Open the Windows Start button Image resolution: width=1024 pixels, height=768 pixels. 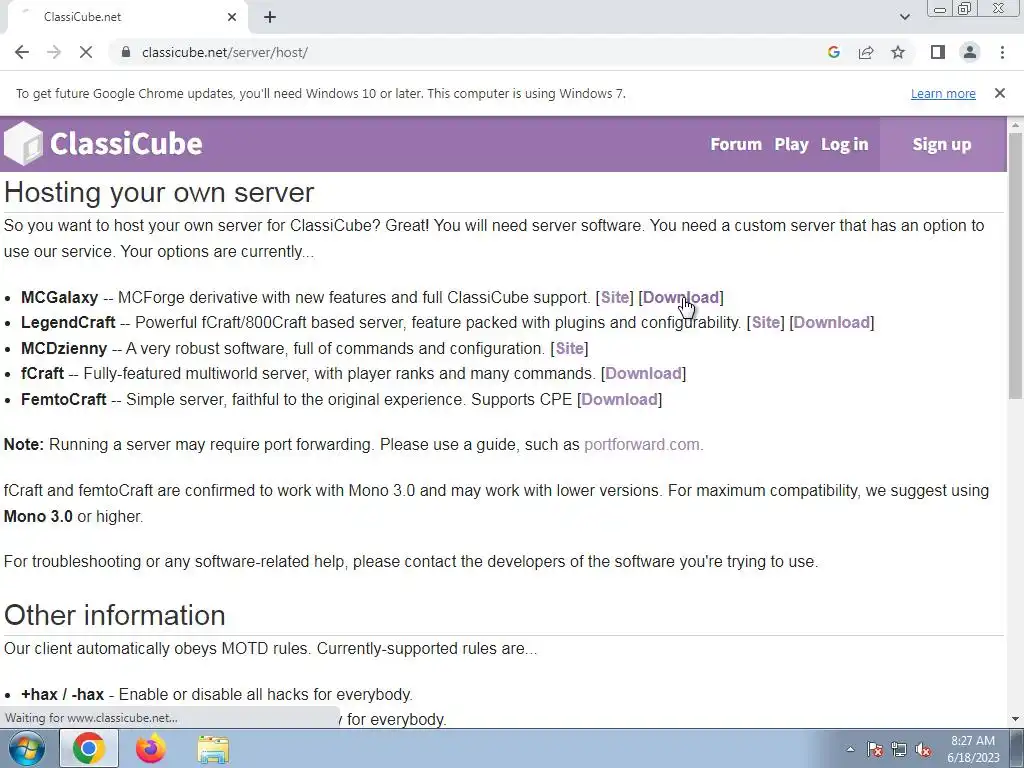coord(26,748)
